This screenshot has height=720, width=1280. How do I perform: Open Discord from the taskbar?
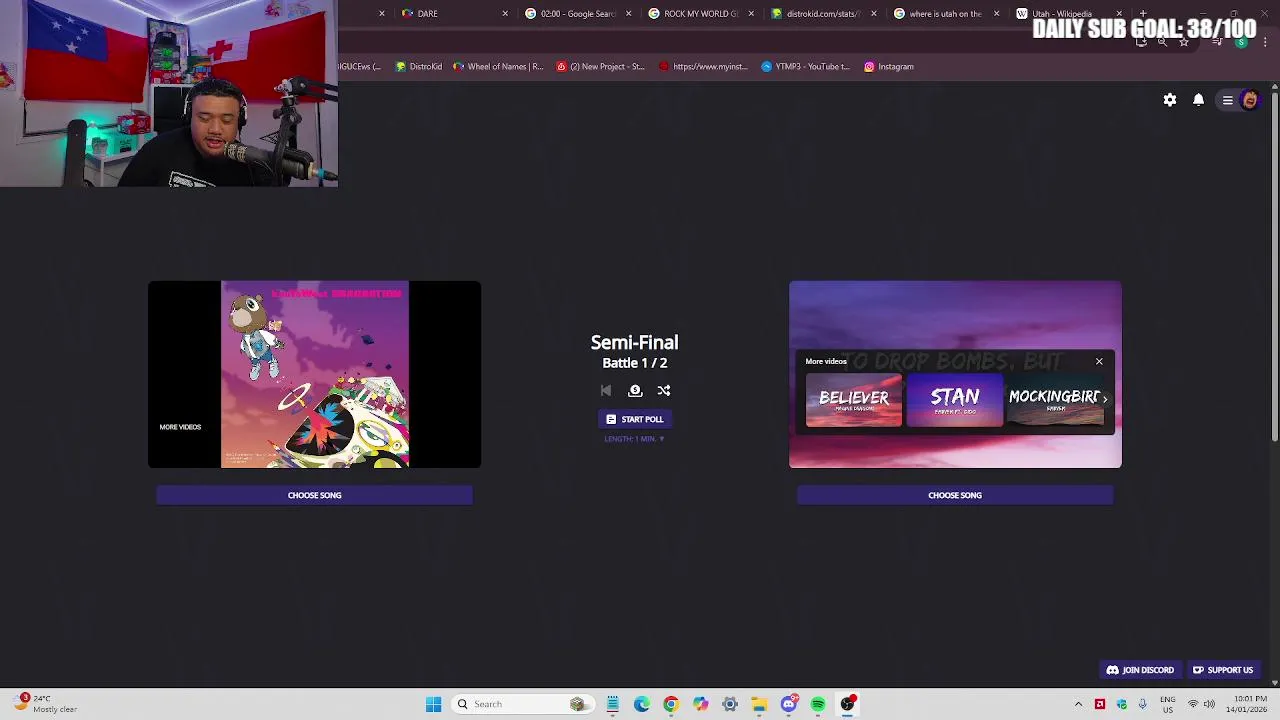coord(789,704)
